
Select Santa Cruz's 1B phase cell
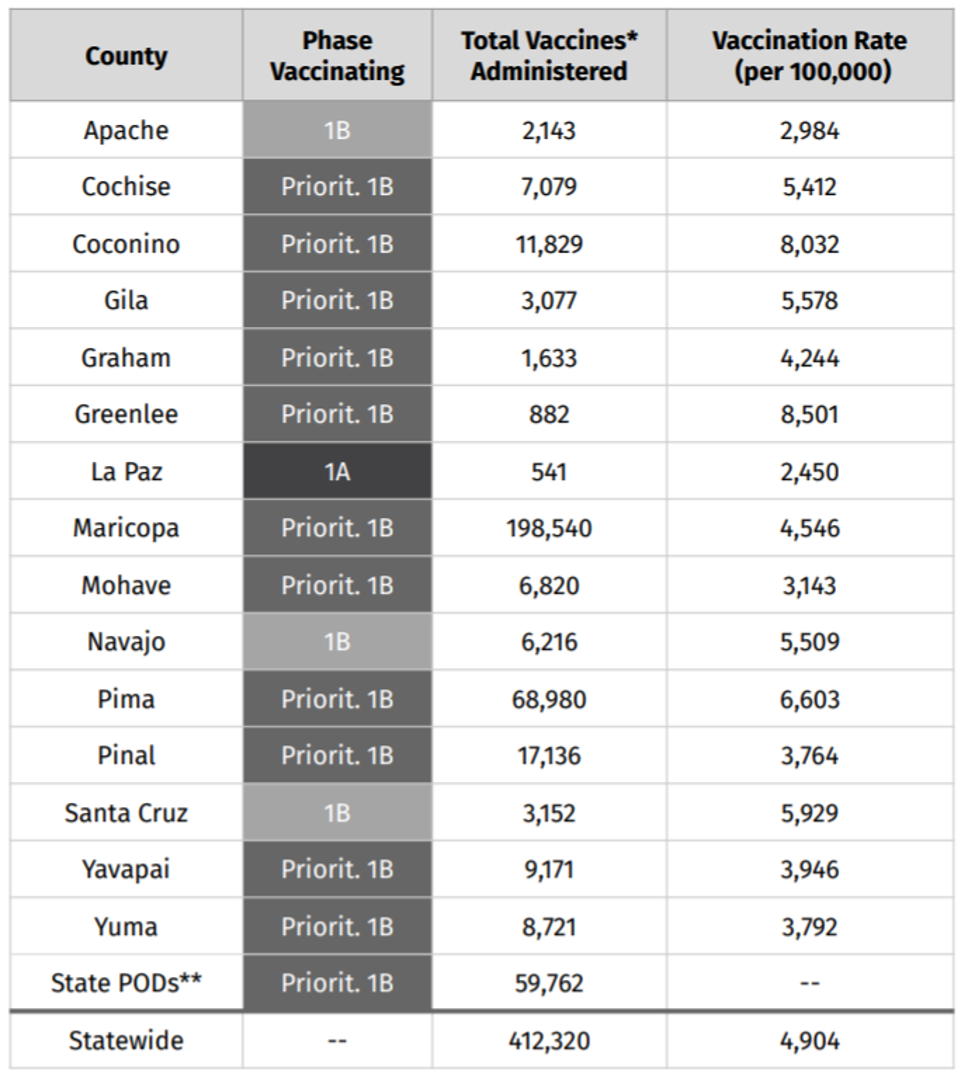pos(337,813)
